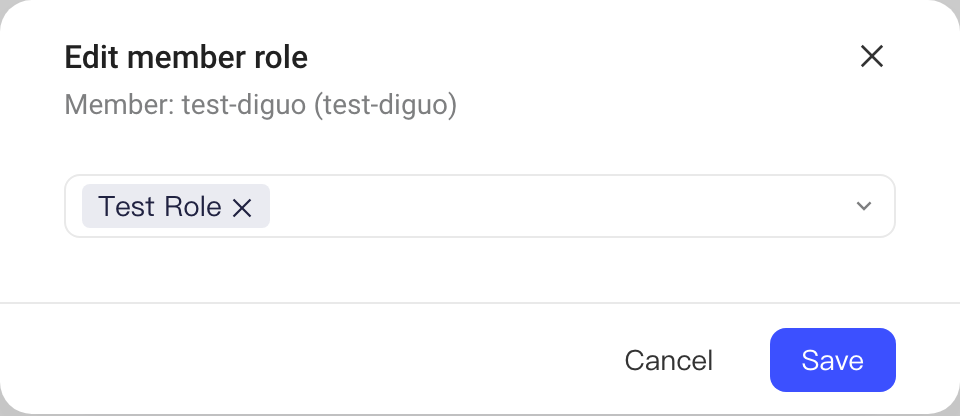960x416 pixels.
Task: Click inside role field after Test Role tag
Action: point(560,206)
